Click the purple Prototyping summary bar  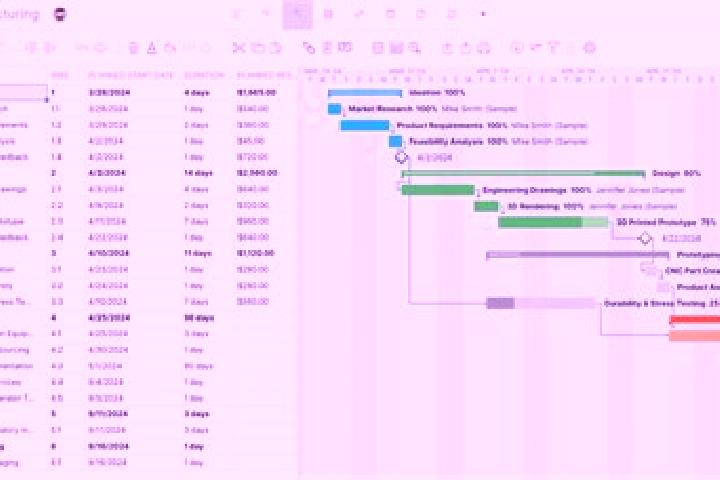578,254
